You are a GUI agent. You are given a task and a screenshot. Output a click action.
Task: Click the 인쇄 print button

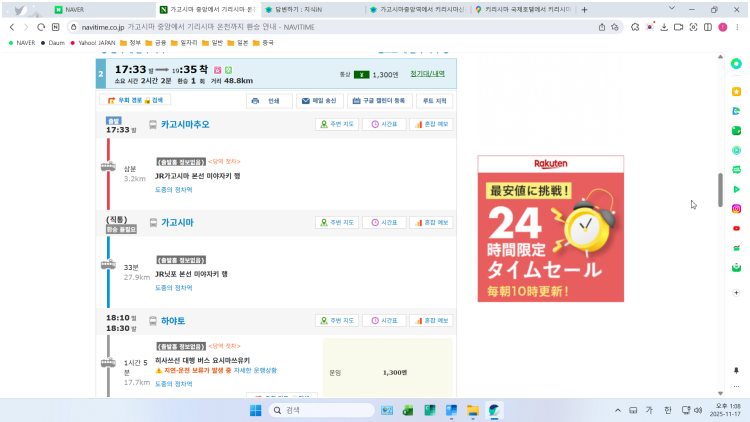[x=269, y=101]
